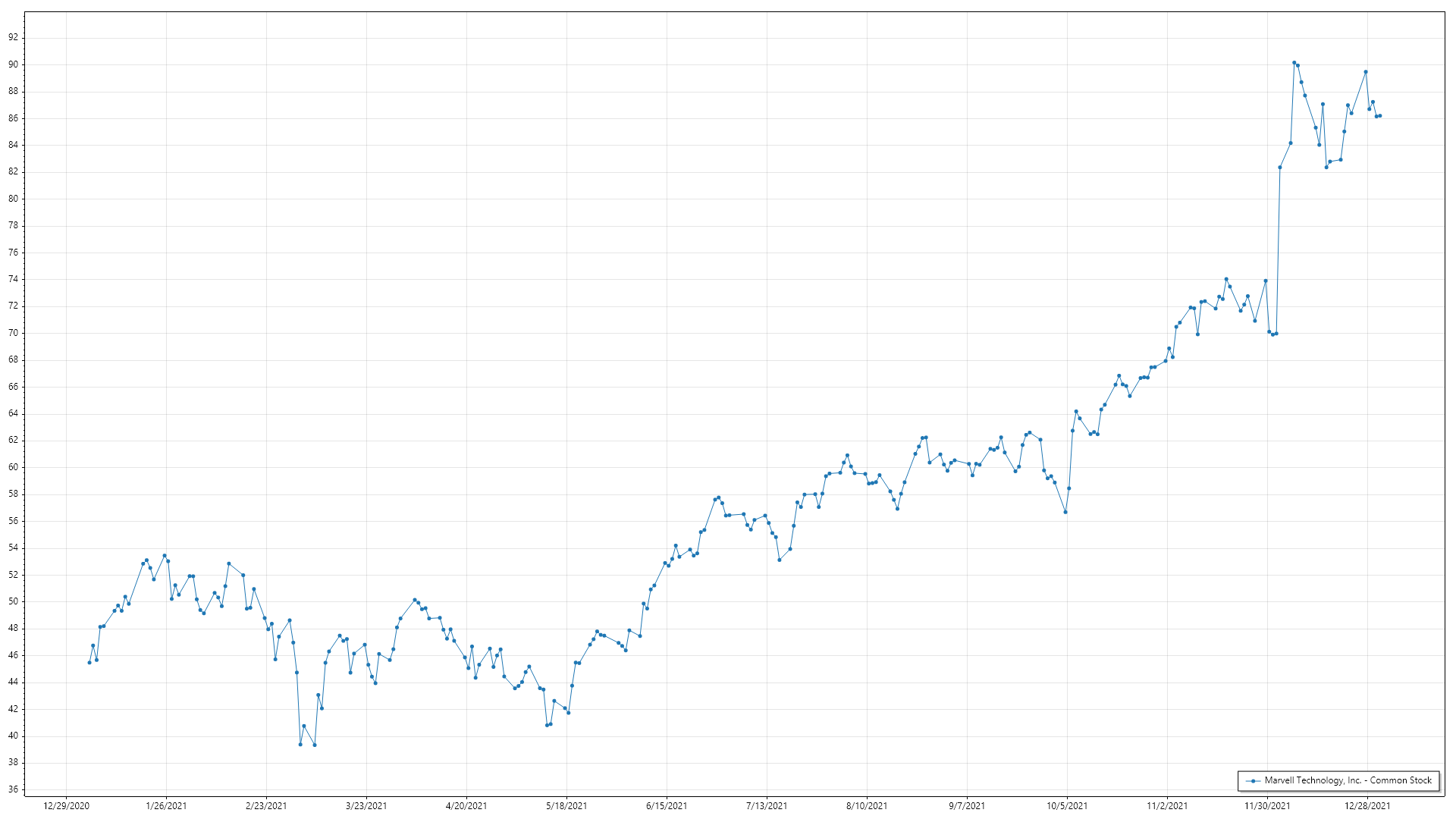This screenshot has width=1456, height=819.
Task: Click the 9/7/2021 x-axis date label
Action: 967,806
